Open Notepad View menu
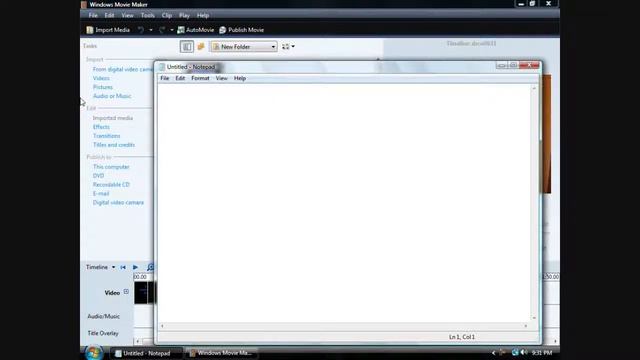This screenshot has height=360, width=640. click(x=222, y=78)
